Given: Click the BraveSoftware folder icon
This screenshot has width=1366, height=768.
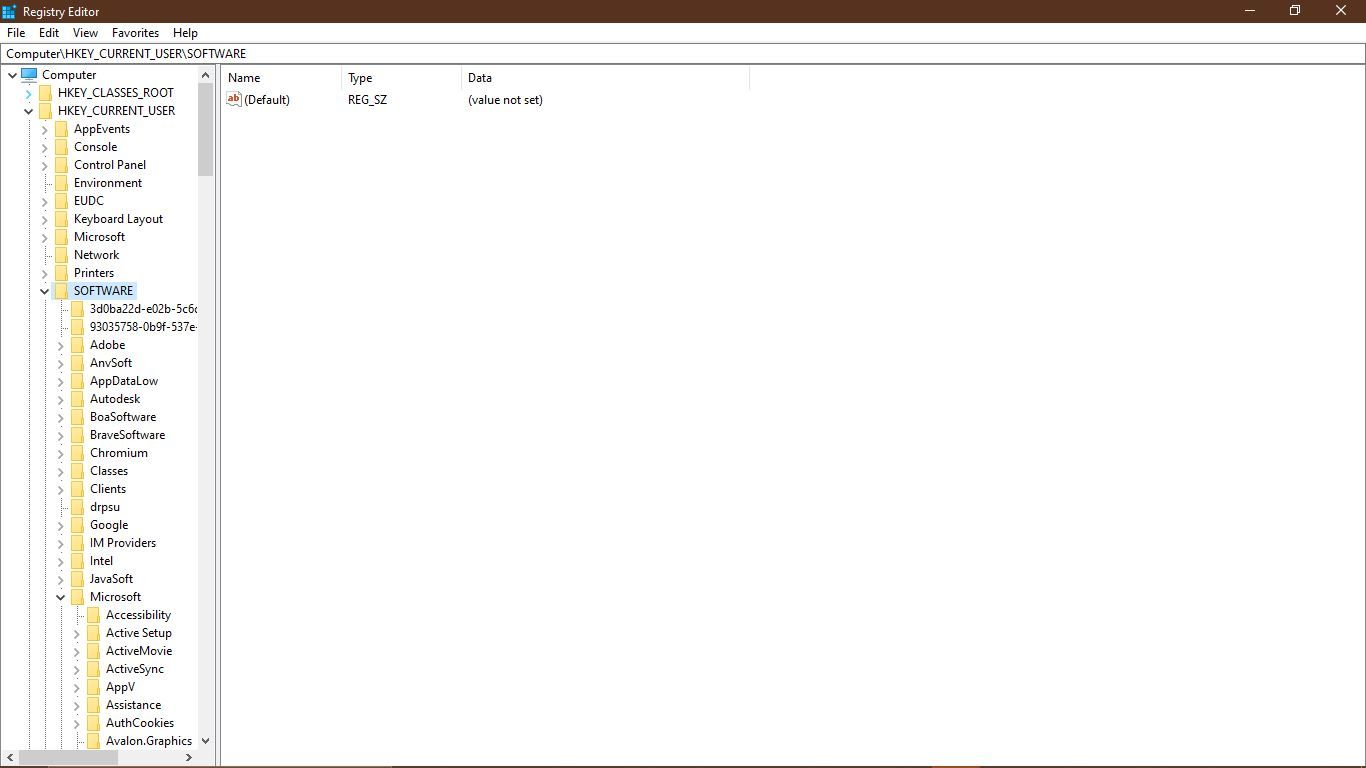Looking at the screenshot, I should (x=78, y=434).
